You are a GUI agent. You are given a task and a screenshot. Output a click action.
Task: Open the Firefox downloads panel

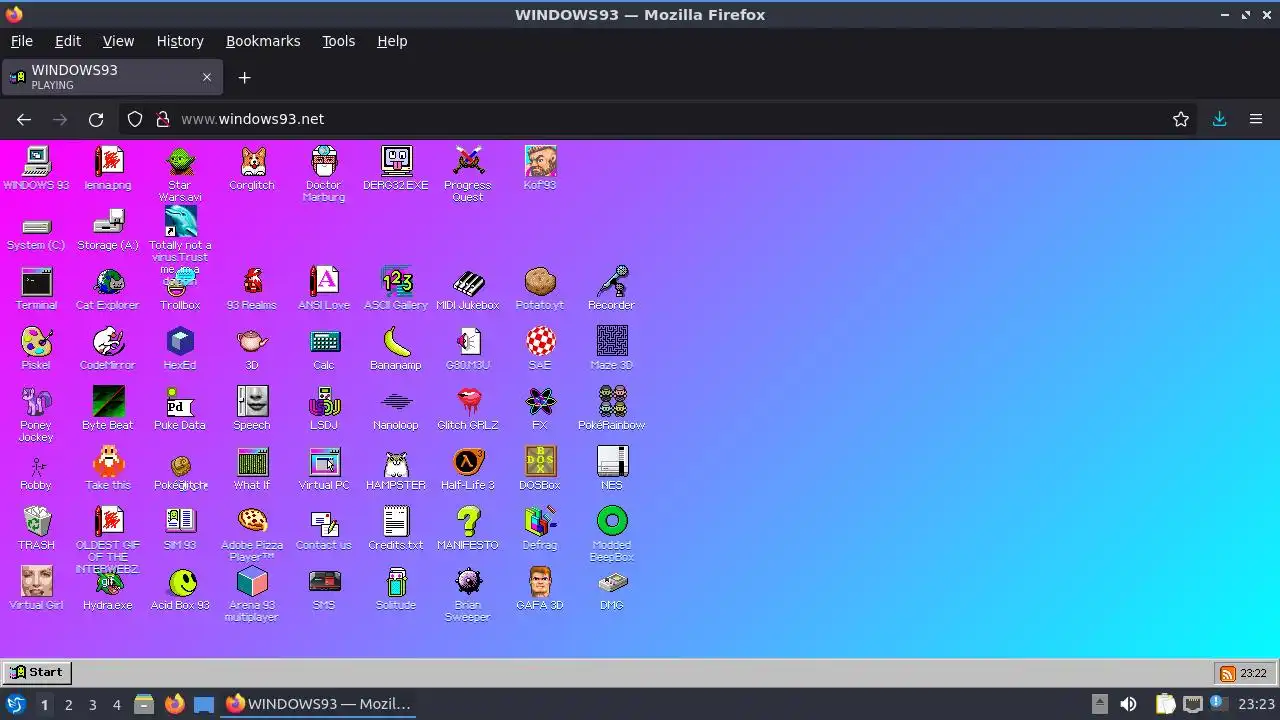[1219, 119]
